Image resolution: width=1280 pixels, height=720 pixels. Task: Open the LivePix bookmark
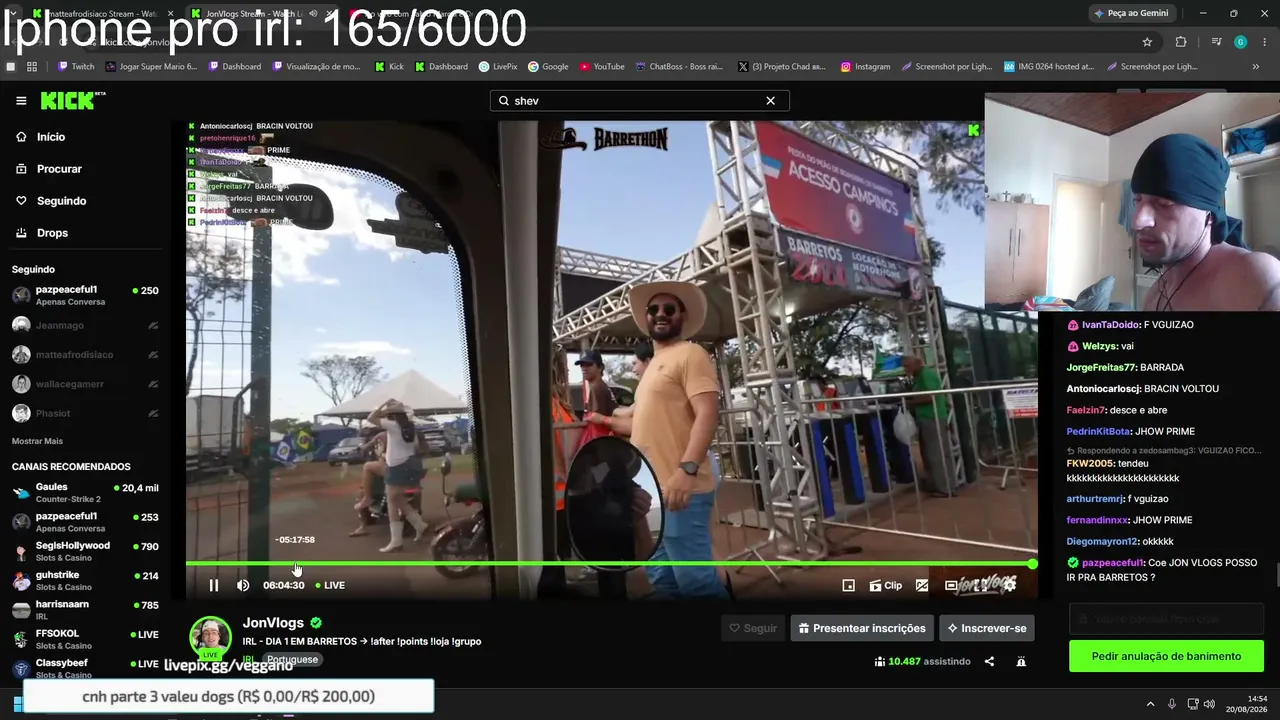click(498, 67)
